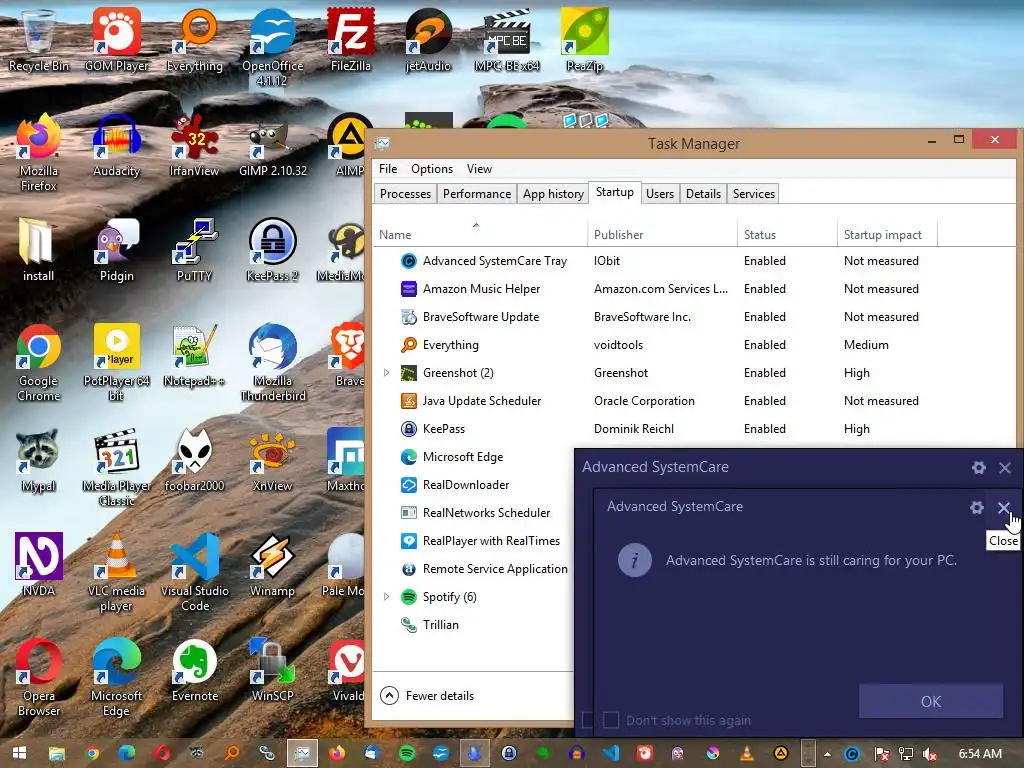Switch to the Processes tab
1024x768 pixels.
405,194
